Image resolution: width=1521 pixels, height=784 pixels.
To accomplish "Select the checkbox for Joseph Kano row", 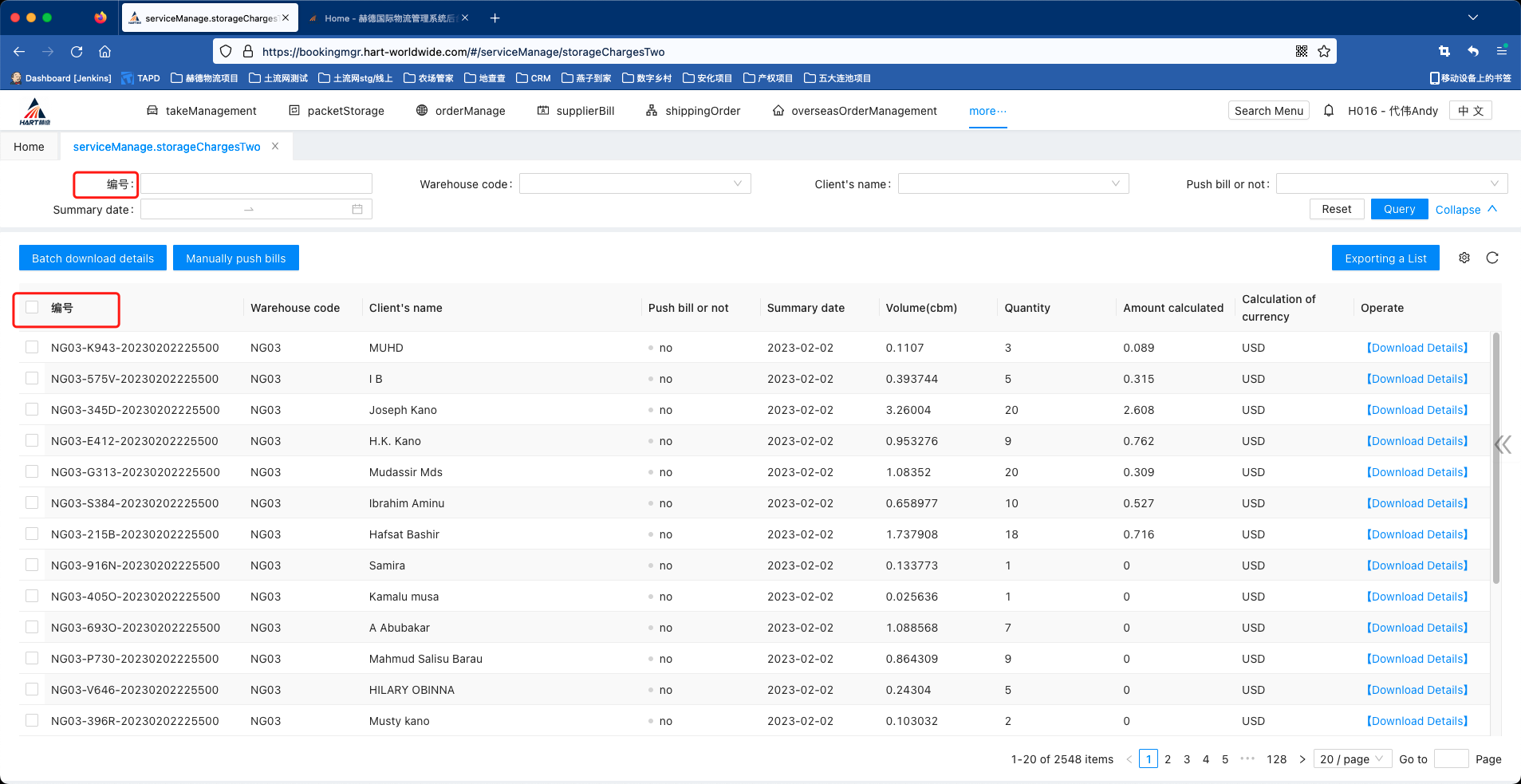I will [32, 409].
